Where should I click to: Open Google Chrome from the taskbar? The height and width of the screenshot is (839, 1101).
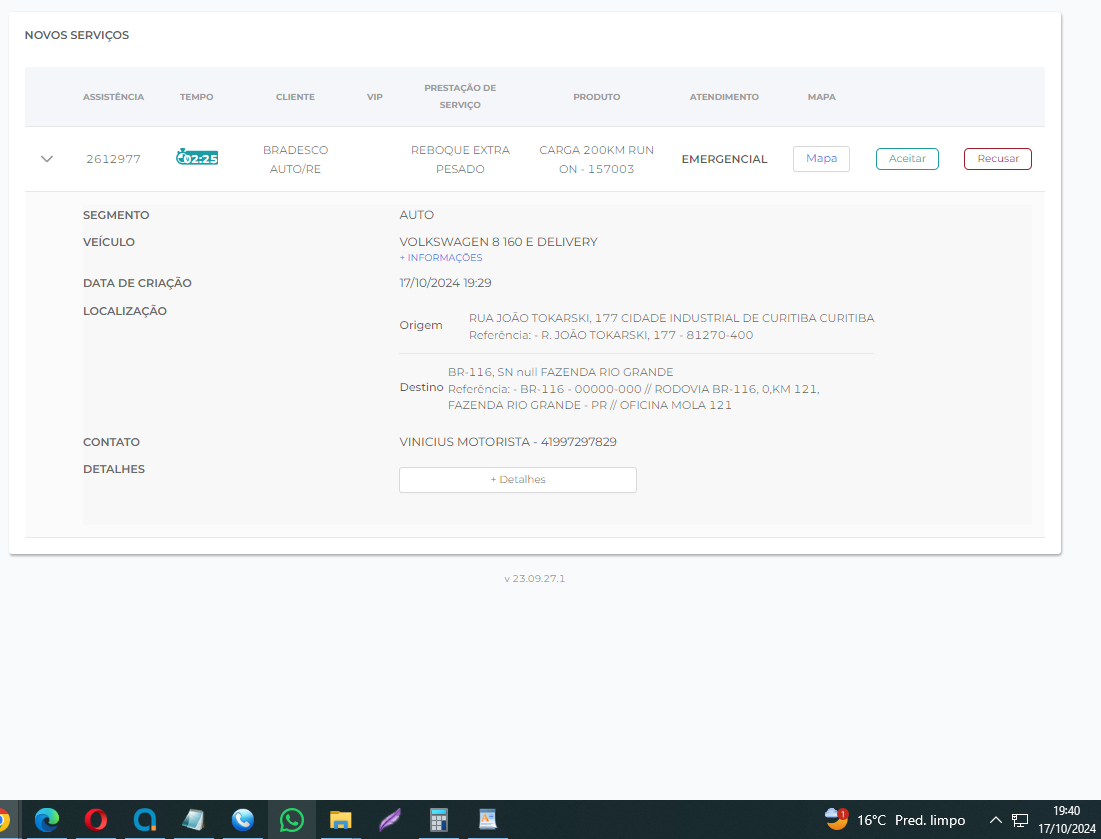[3, 819]
